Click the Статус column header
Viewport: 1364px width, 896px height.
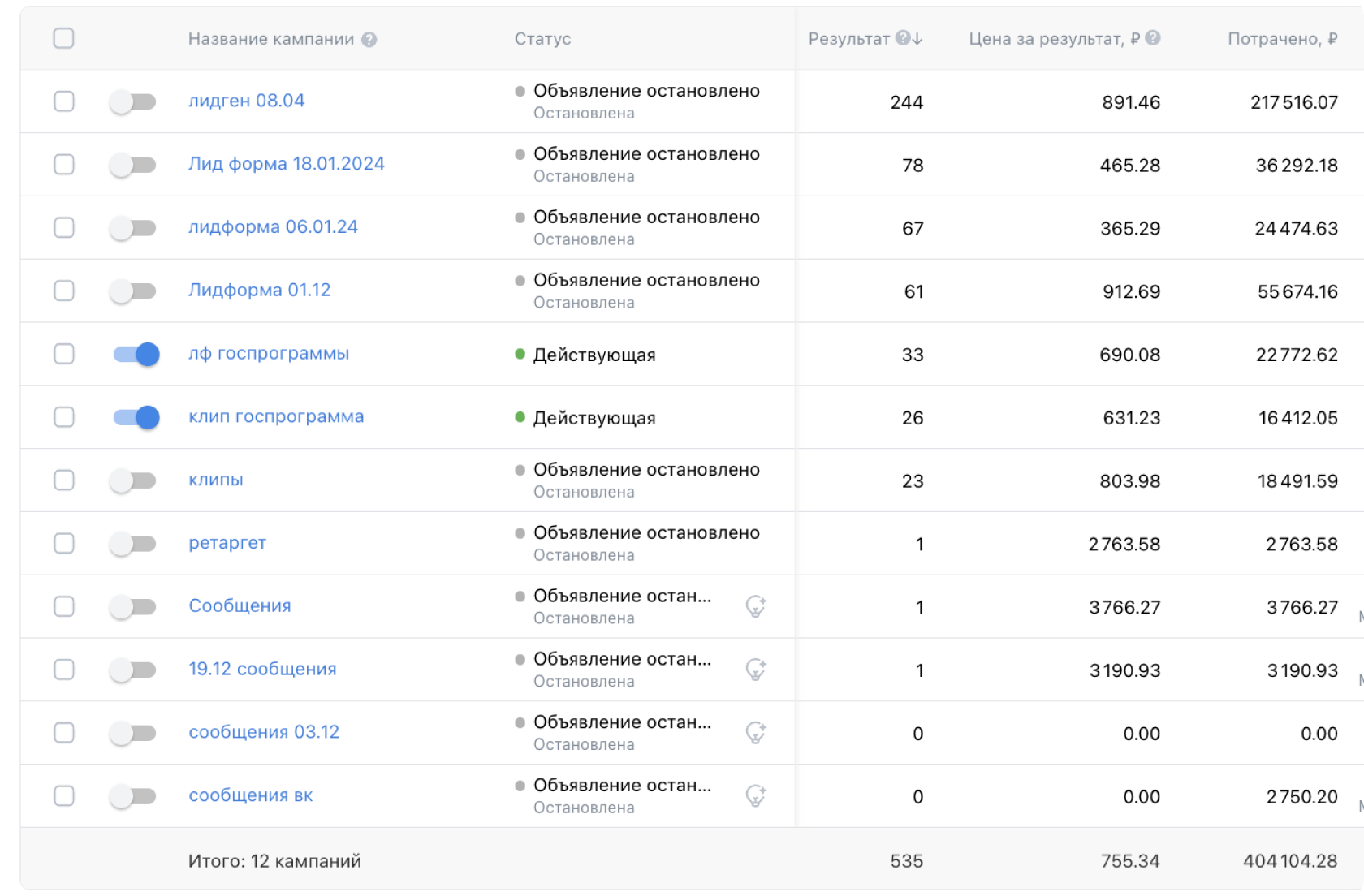click(542, 39)
